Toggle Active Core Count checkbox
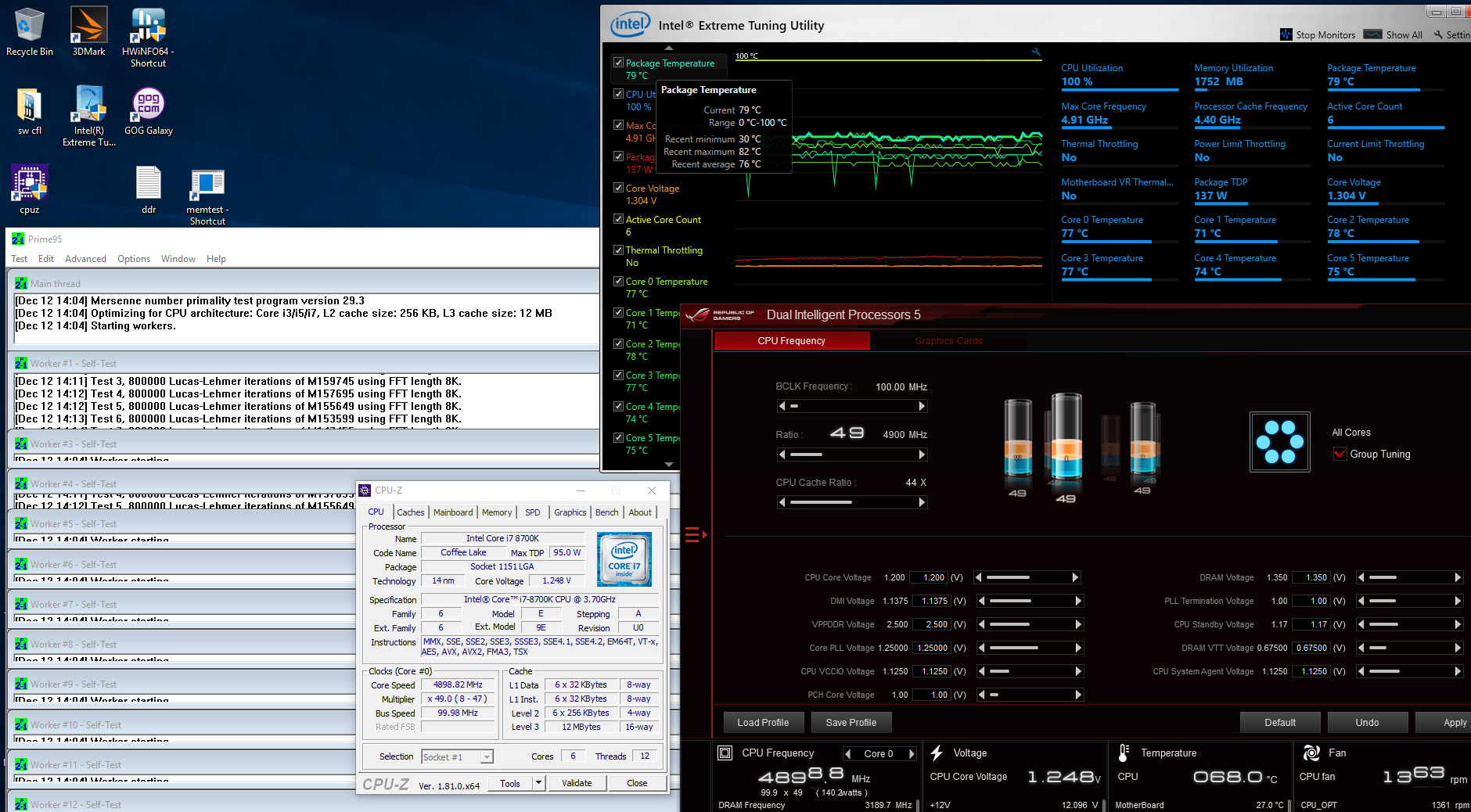Viewport: 1471px width, 812px height. (618, 219)
